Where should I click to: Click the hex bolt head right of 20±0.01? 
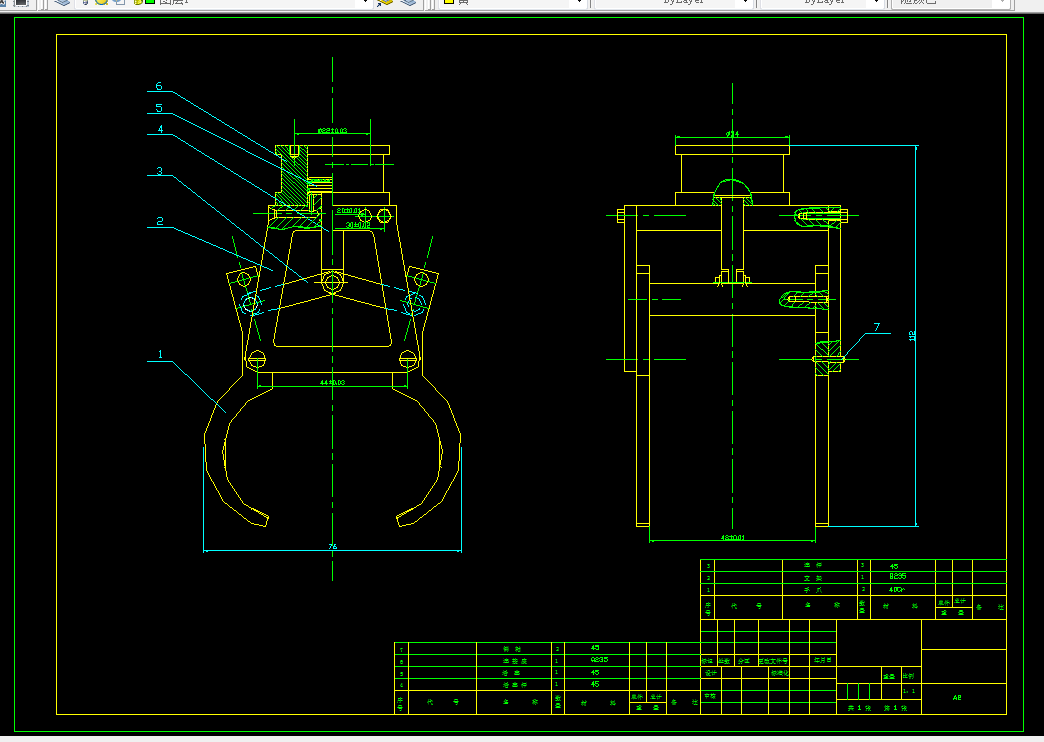384,215
